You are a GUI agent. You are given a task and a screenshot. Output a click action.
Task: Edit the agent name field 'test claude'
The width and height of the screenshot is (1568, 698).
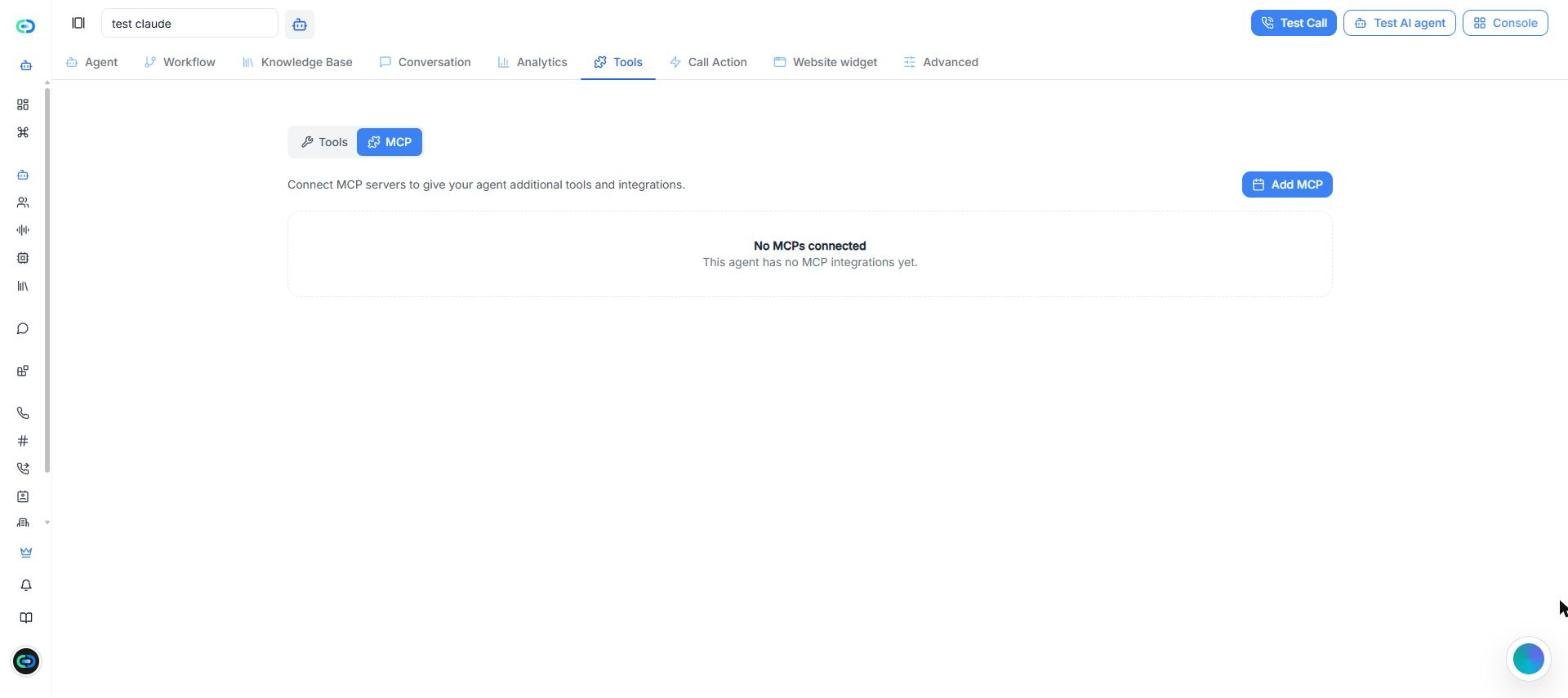[190, 23]
